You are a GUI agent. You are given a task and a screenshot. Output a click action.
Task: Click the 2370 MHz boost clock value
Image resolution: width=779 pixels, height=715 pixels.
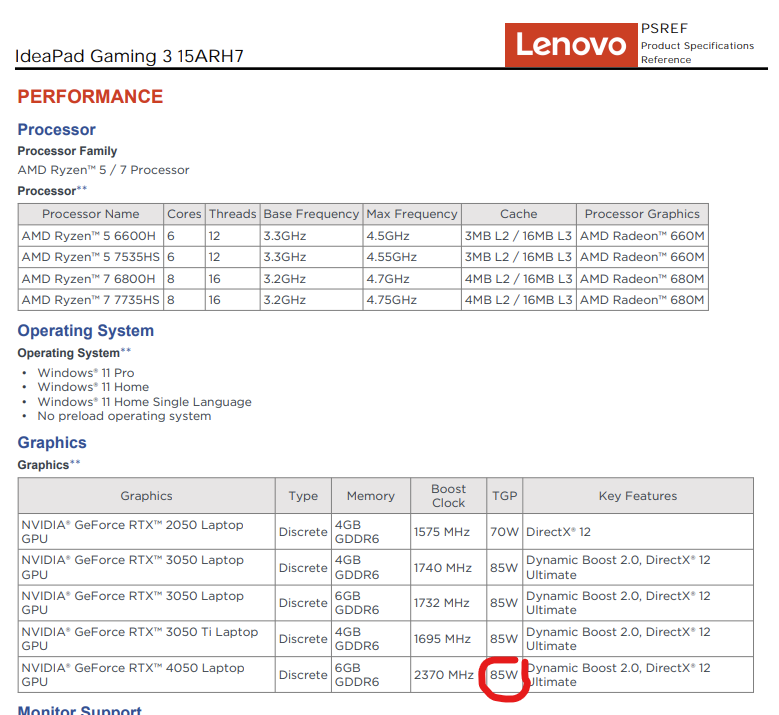click(443, 675)
